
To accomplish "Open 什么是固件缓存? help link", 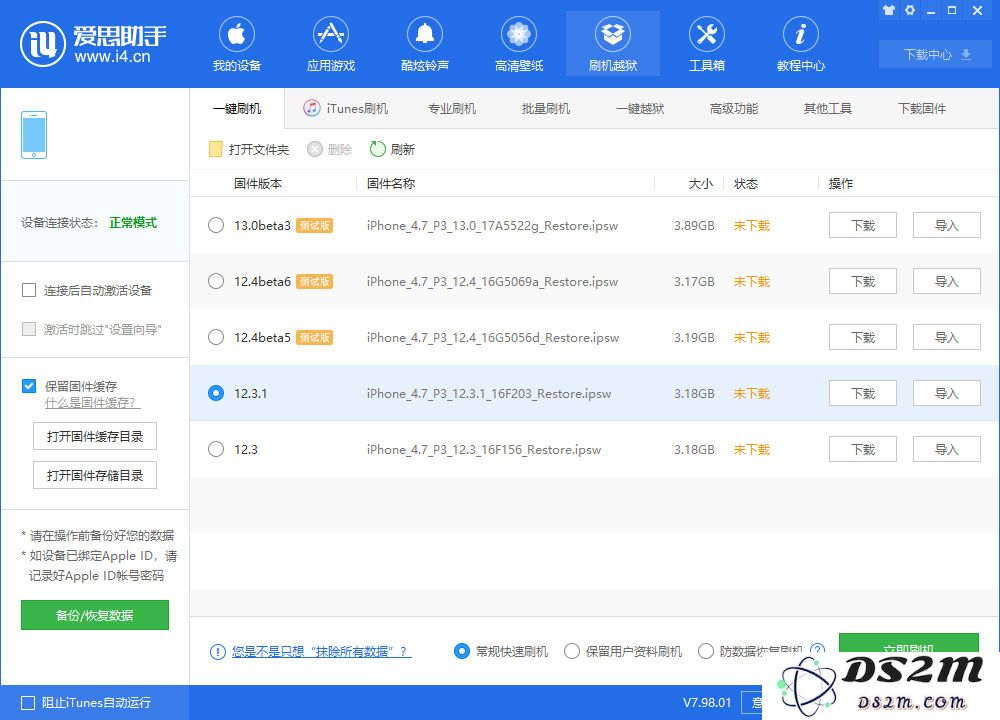I will coord(92,403).
